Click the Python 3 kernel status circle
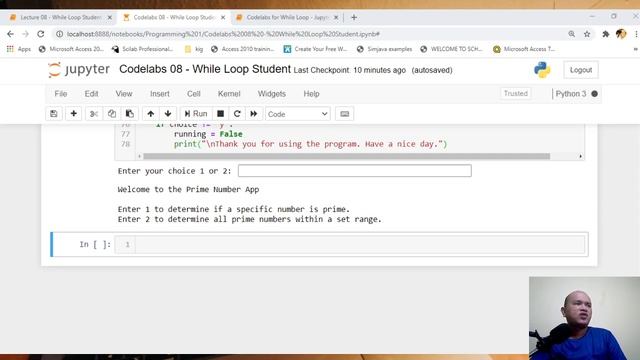 pyautogui.click(x=595, y=94)
